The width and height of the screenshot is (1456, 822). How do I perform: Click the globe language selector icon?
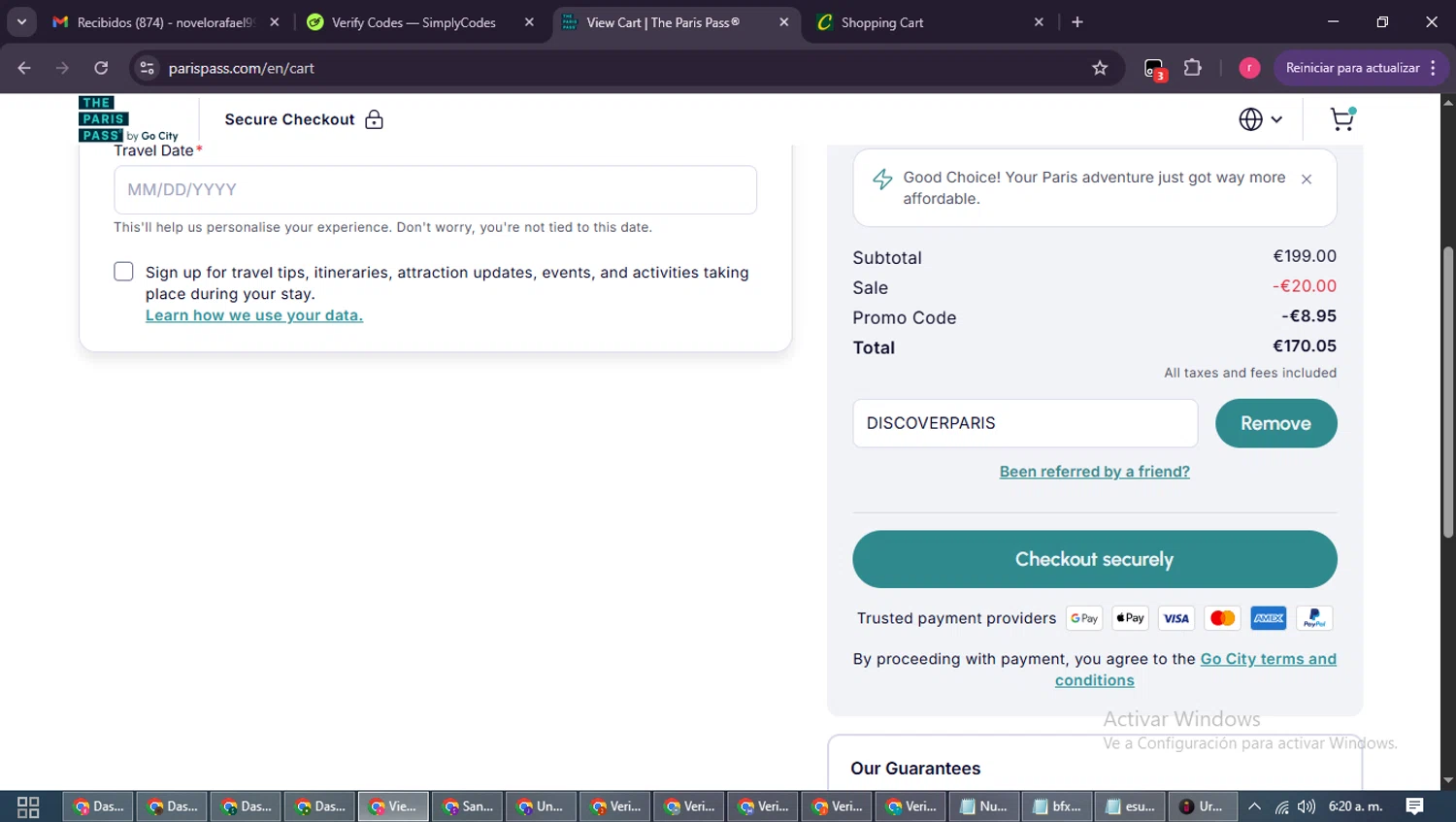[1250, 118]
